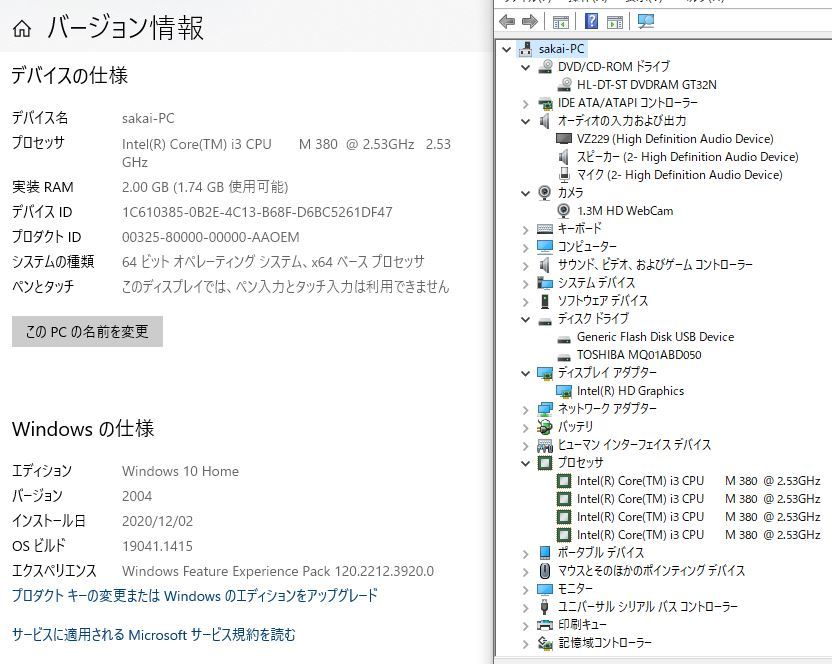Viewport: 832px width, 664px height.
Task: Click the scan for hardware changes icon
Action: [646, 20]
